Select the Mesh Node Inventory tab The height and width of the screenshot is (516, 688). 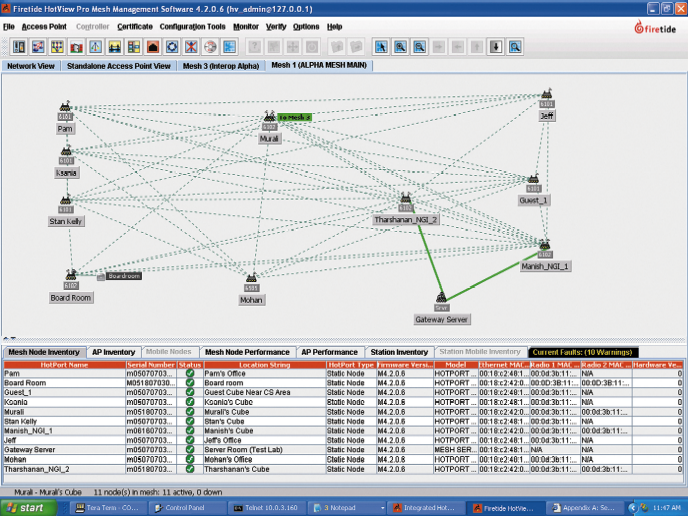pyautogui.click(x=44, y=352)
